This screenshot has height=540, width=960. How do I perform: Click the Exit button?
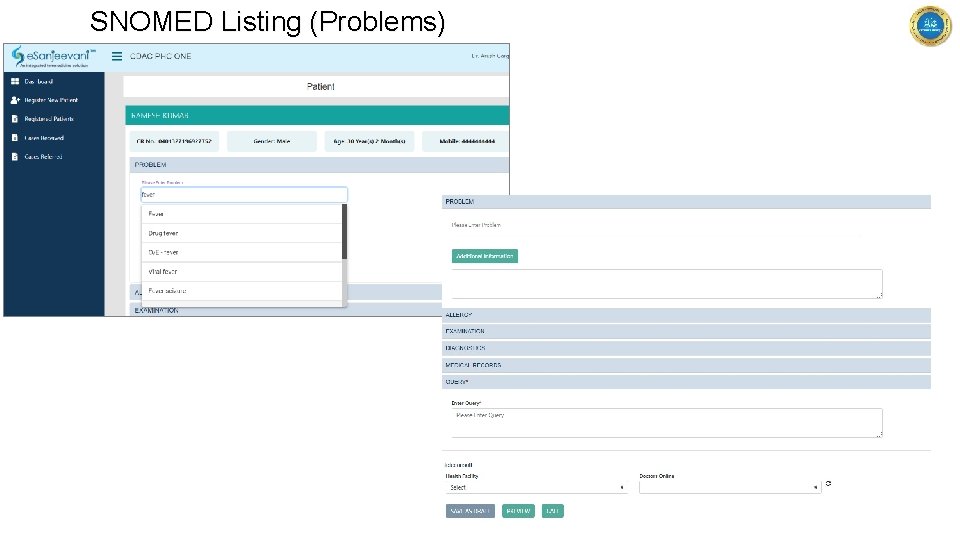pos(552,511)
